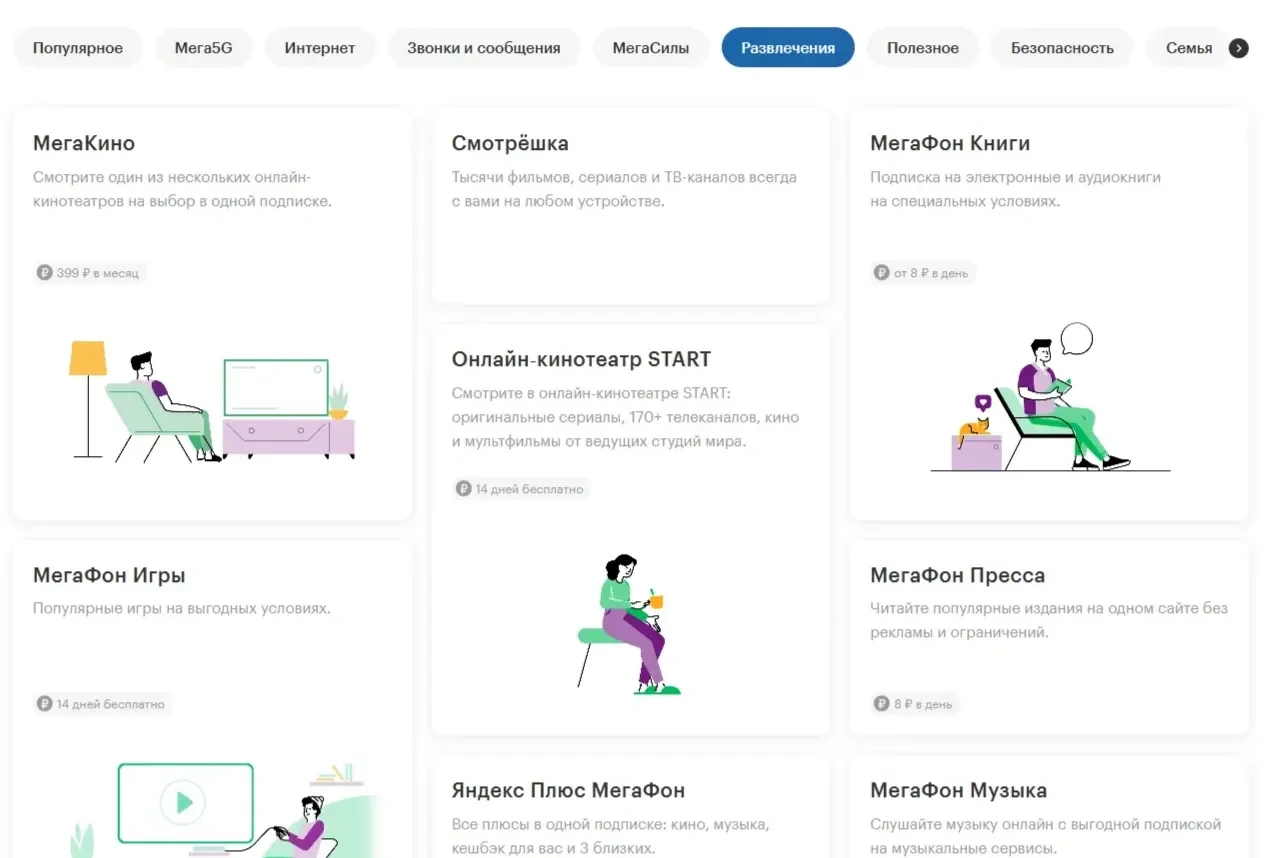Switch to the Mega5G tab
The height and width of the screenshot is (858, 1275).
(203, 48)
